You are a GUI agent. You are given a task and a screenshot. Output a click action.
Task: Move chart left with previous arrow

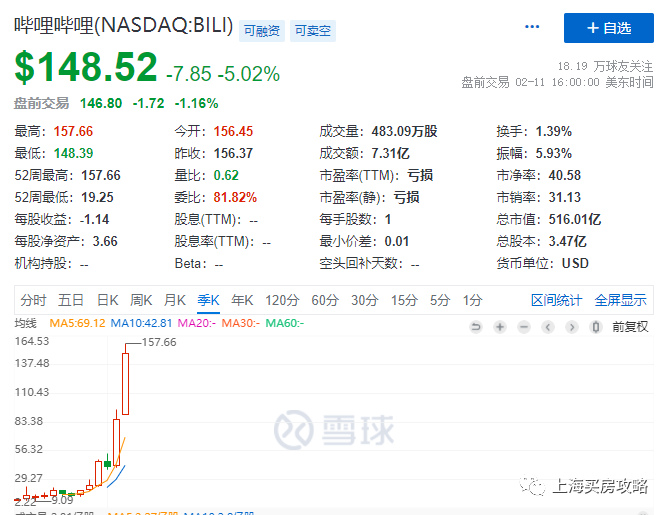pos(548,327)
